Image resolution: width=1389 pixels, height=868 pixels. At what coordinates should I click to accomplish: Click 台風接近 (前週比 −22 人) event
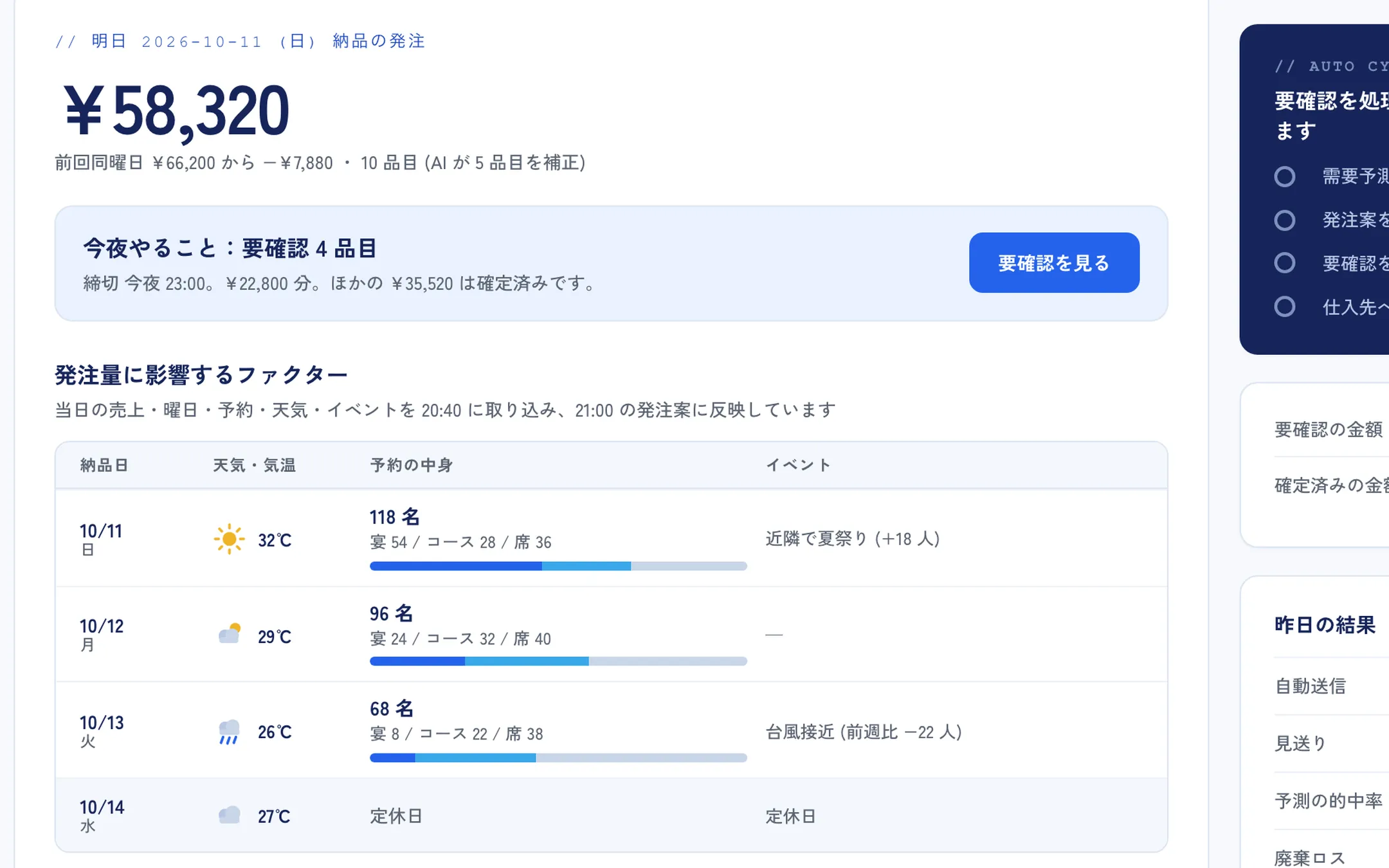[x=864, y=732]
